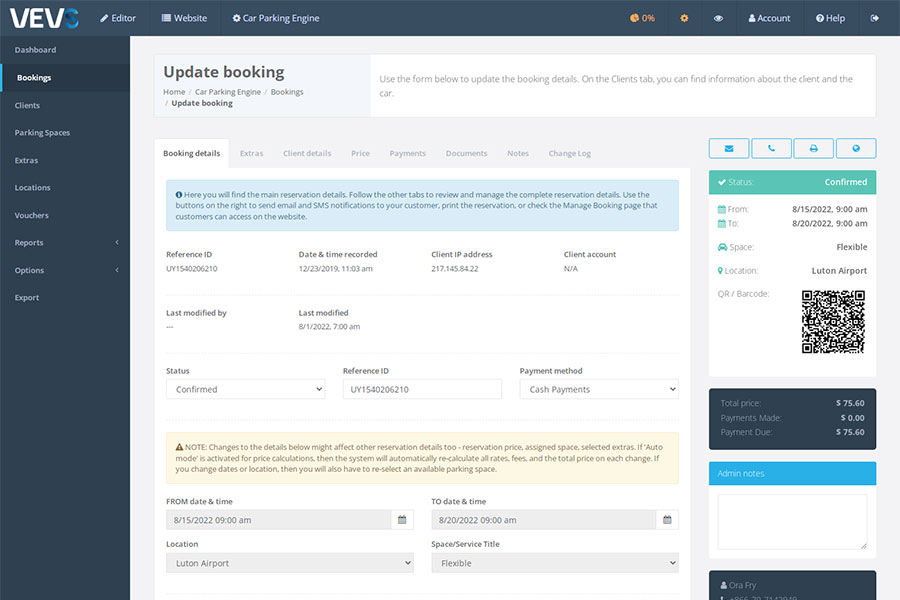Click Luton Airport location in summary

coord(839,270)
